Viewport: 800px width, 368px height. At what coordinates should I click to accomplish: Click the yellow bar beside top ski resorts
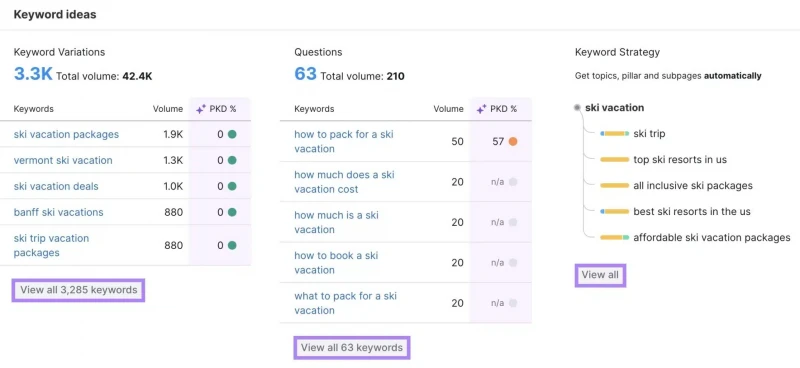(x=614, y=160)
